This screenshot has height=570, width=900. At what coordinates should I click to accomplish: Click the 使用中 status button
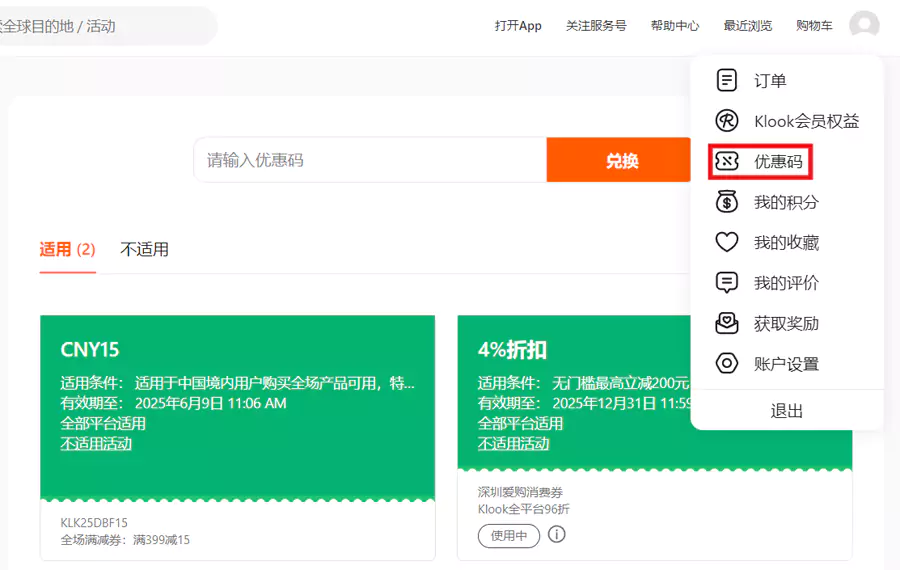pos(508,536)
